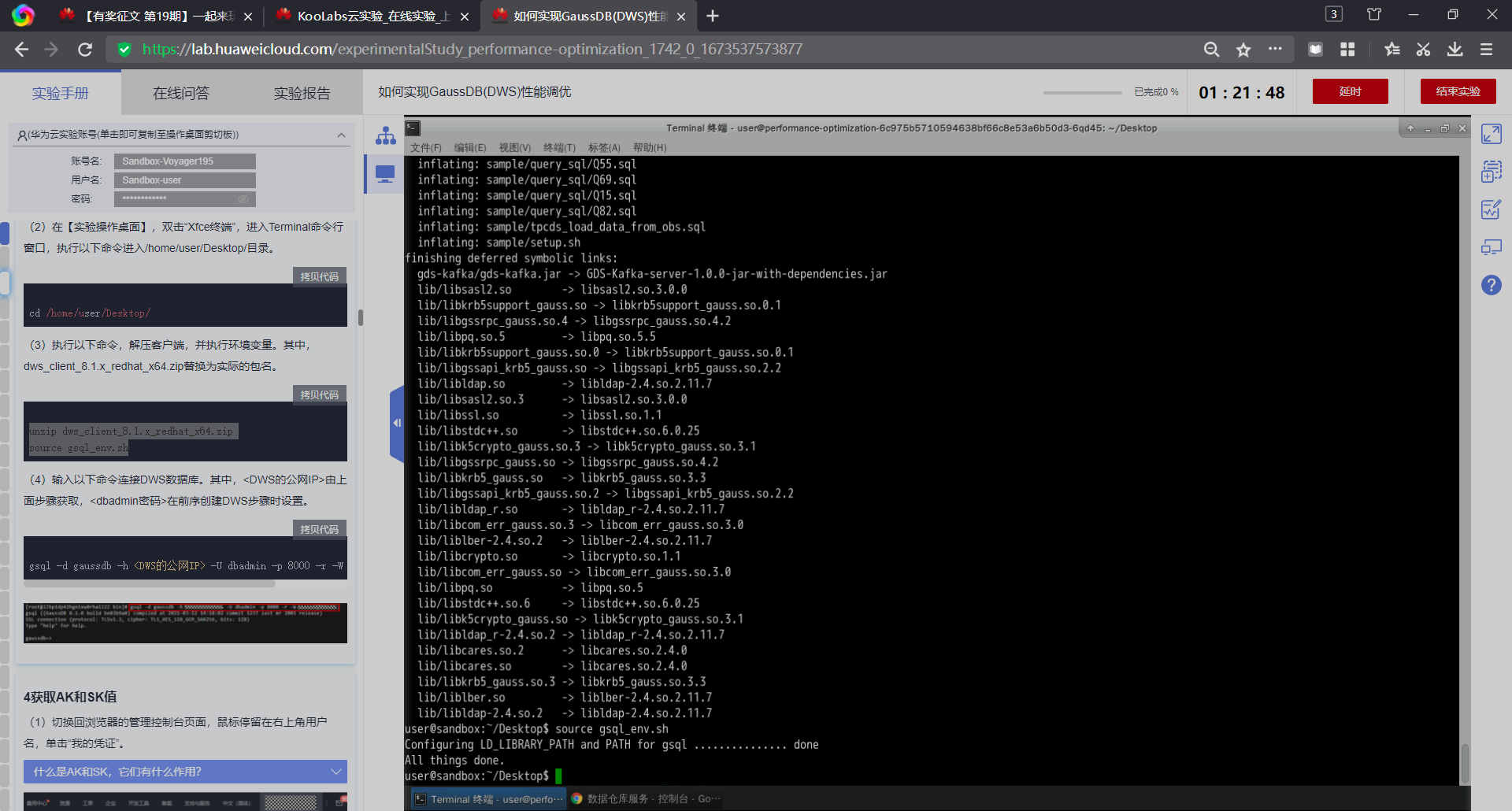Open the three-dot more options in the address bar
The width and height of the screenshot is (1512, 811).
pos(1275,49)
